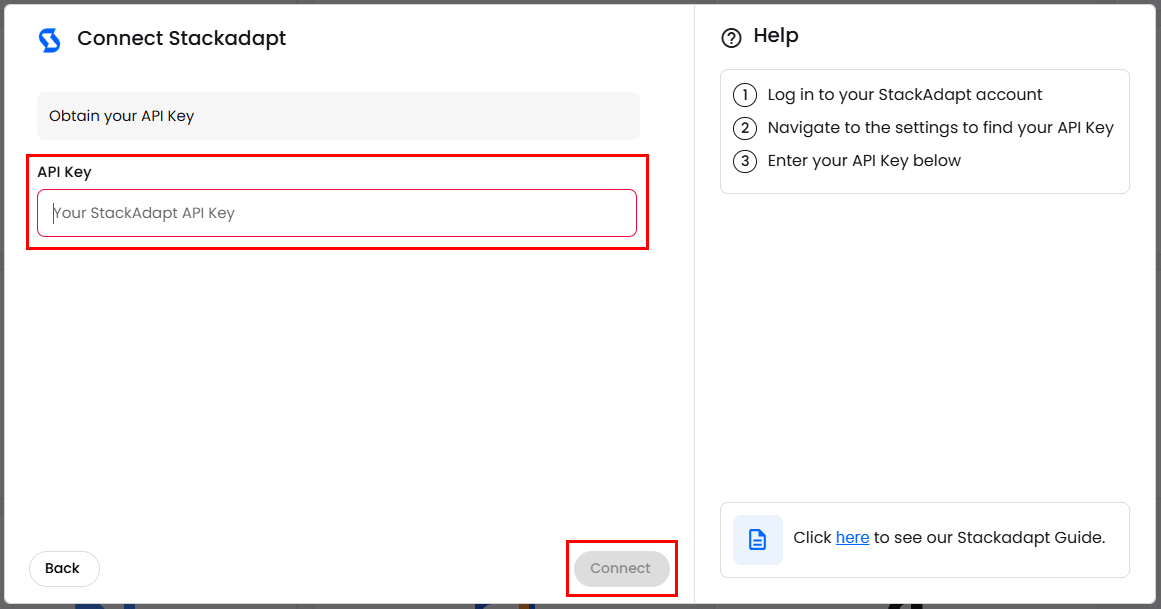Click the step 2 circled number
This screenshot has width=1161, height=609.
click(x=744, y=128)
